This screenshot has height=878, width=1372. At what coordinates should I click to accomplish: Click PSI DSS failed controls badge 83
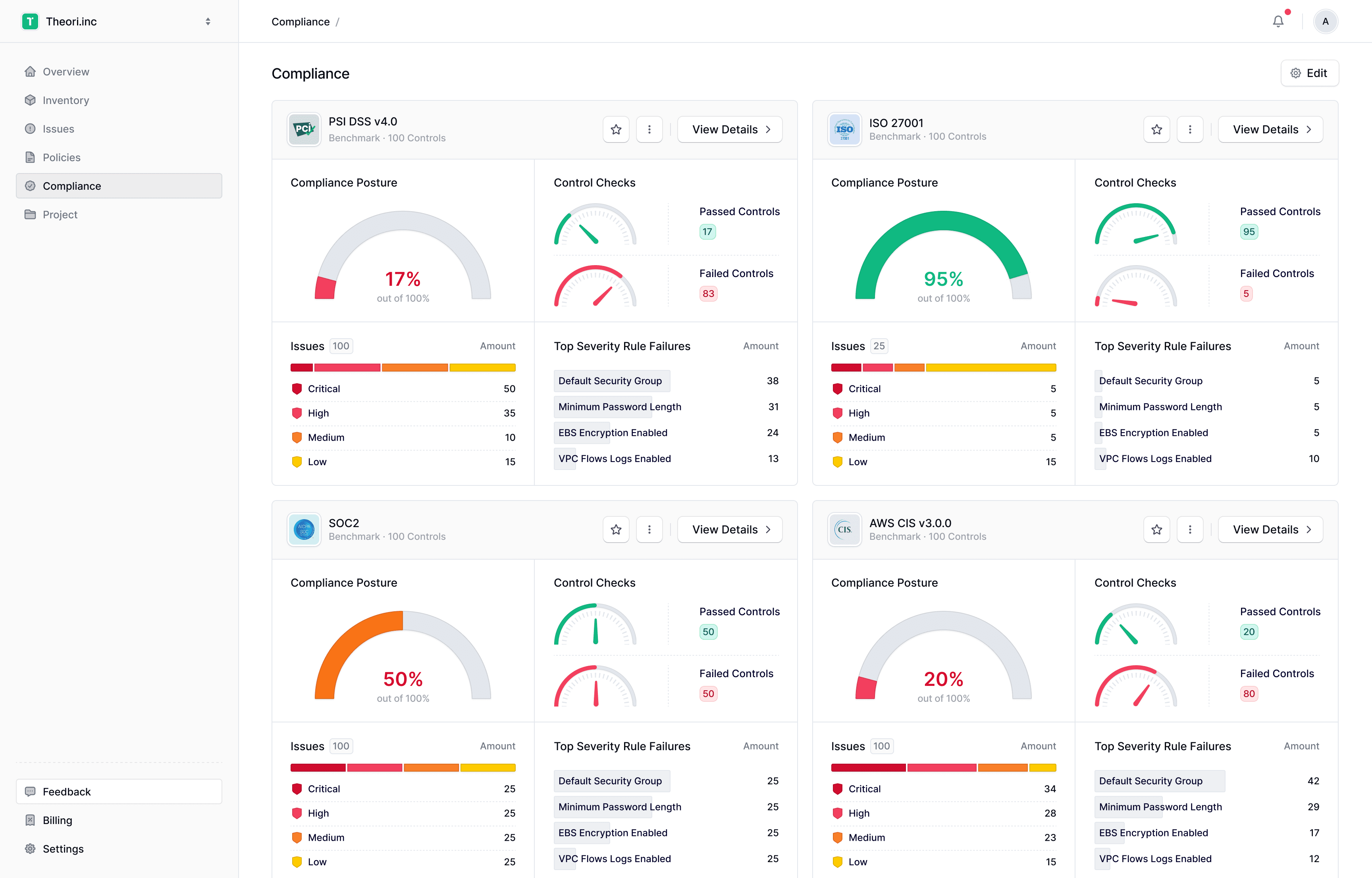coord(708,294)
